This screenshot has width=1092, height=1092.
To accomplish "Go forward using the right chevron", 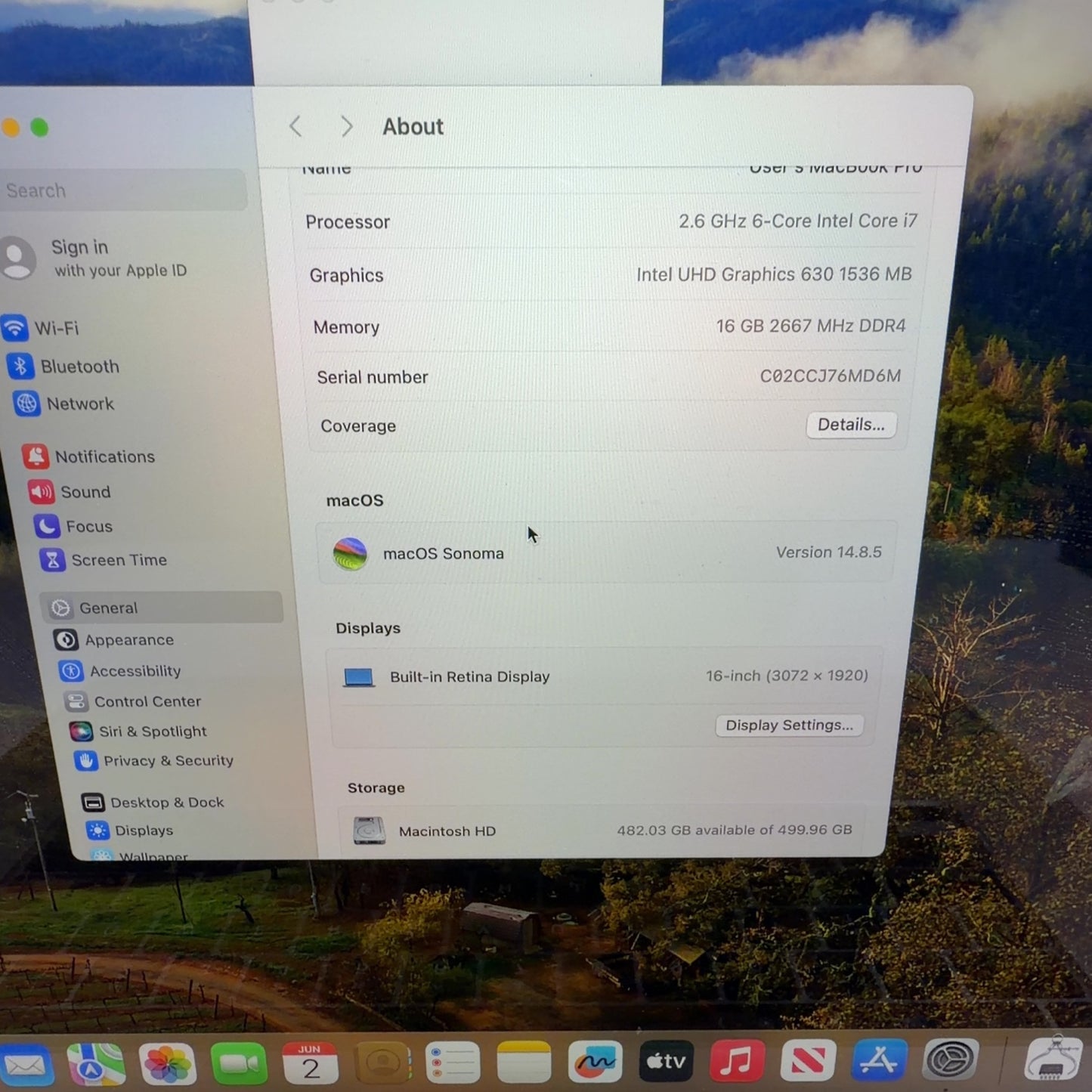I will tap(346, 126).
